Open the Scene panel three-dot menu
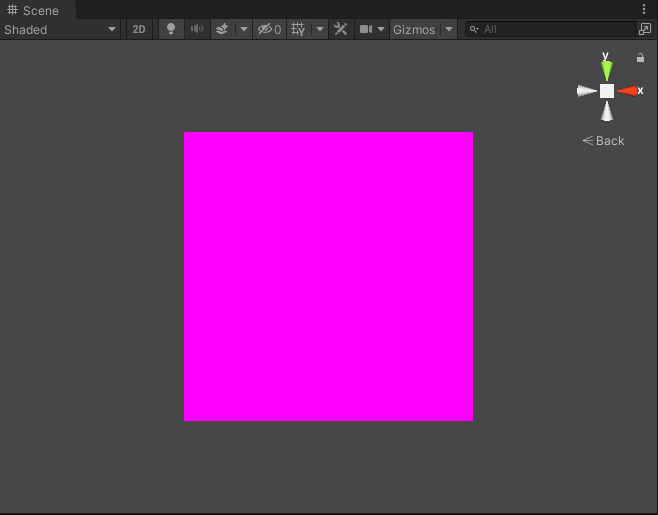The width and height of the screenshot is (658, 515). (x=644, y=9)
